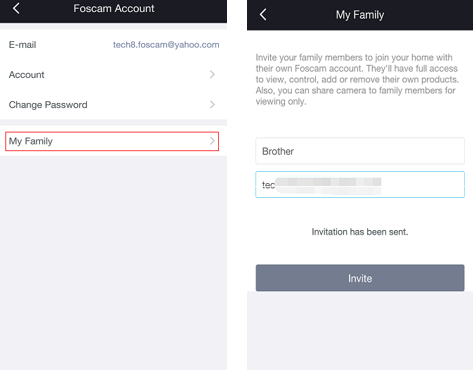Tap the My Family header title
The height and width of the screenshot is (370, 473).
pos(360,15)
